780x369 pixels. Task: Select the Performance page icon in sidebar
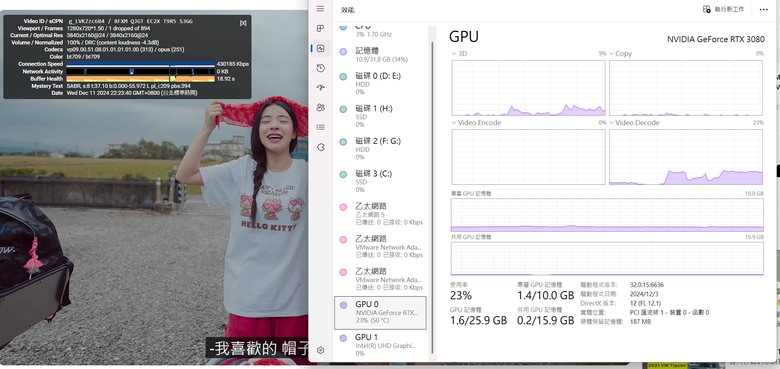[x=320, y=48]
